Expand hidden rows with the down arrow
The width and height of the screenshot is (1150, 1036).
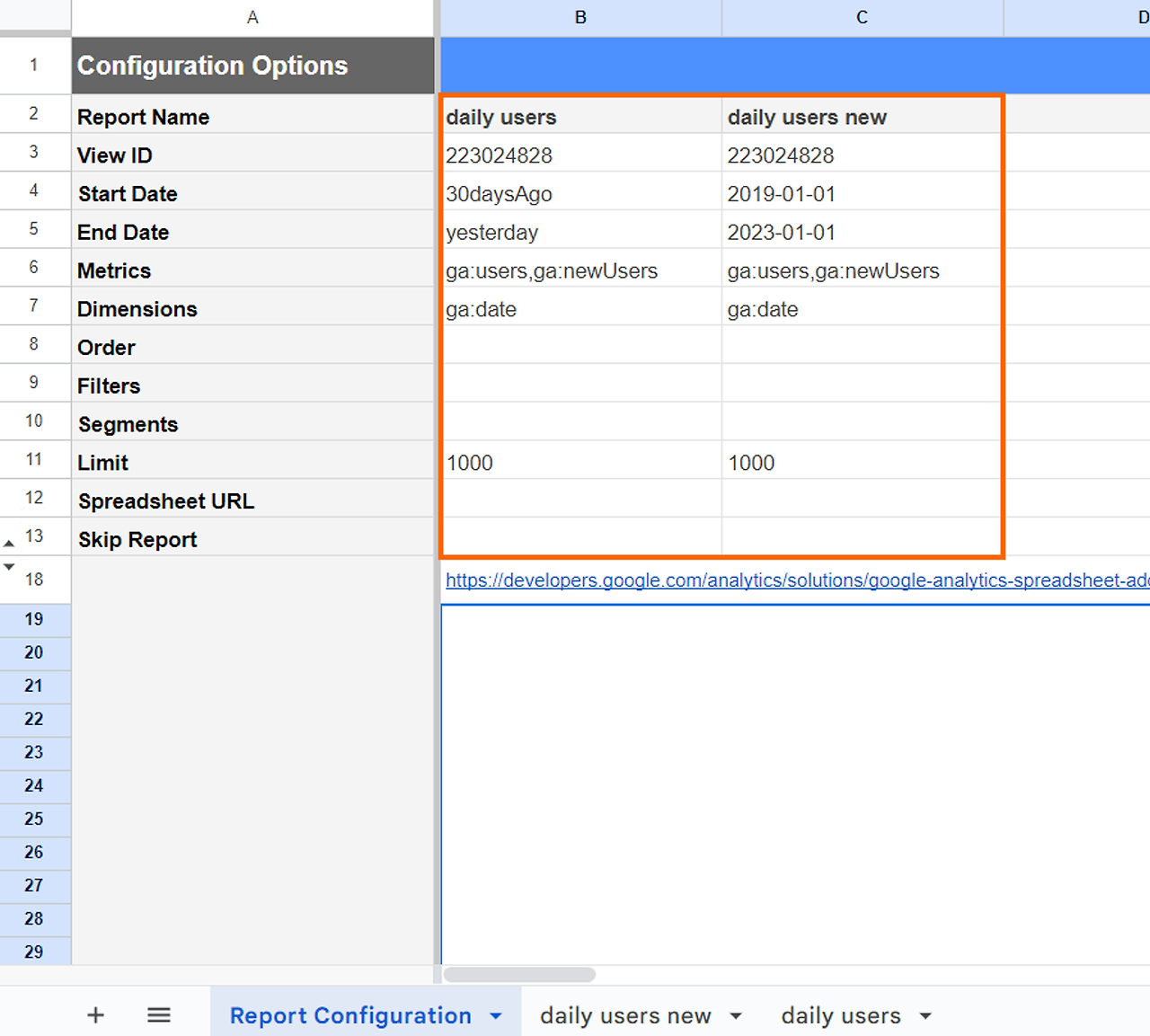[9, 567]
